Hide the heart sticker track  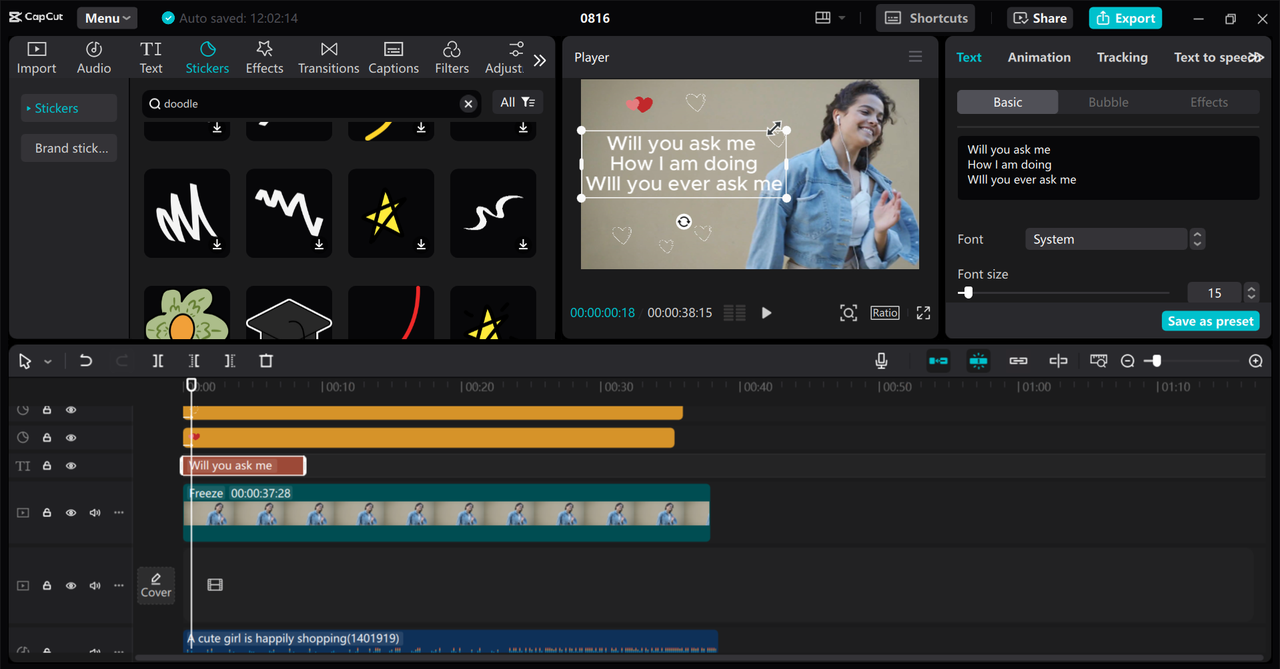pos(71,438)
